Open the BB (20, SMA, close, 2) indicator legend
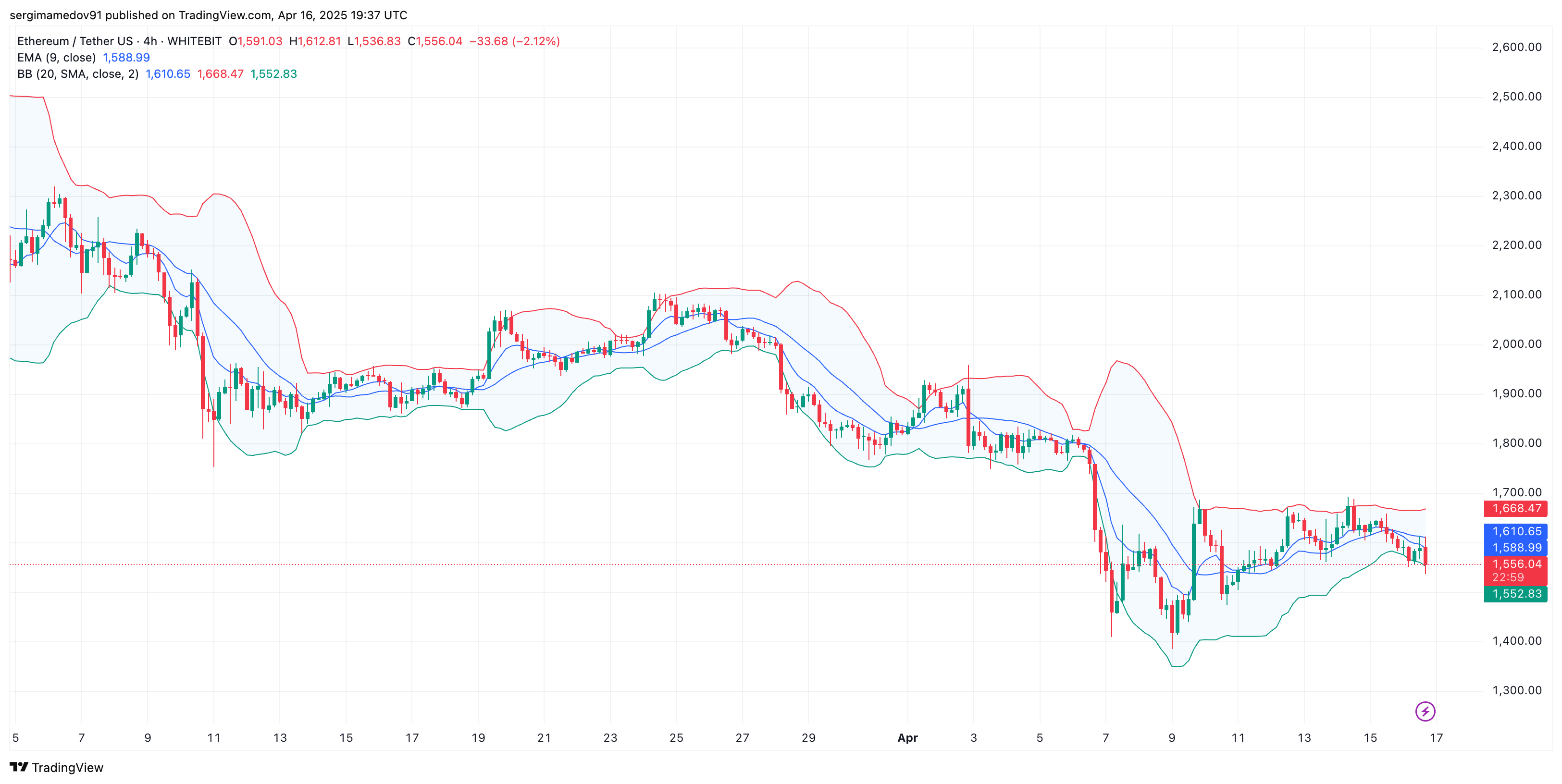This screenshot has height=784, width=1562. pyautogui.click(x=77, y=74)
